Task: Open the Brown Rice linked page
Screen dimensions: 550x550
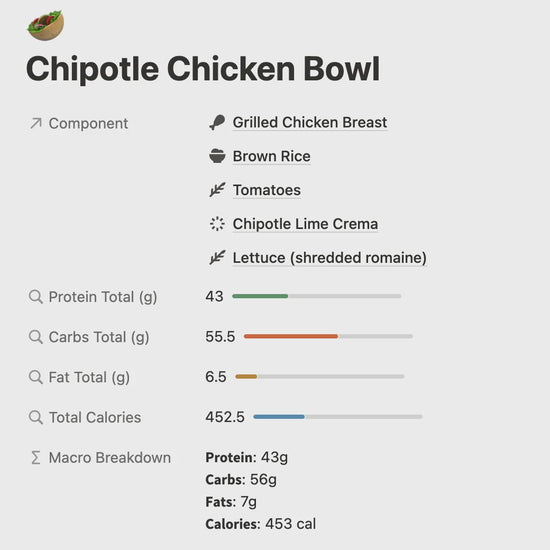Action: [271, 156]
